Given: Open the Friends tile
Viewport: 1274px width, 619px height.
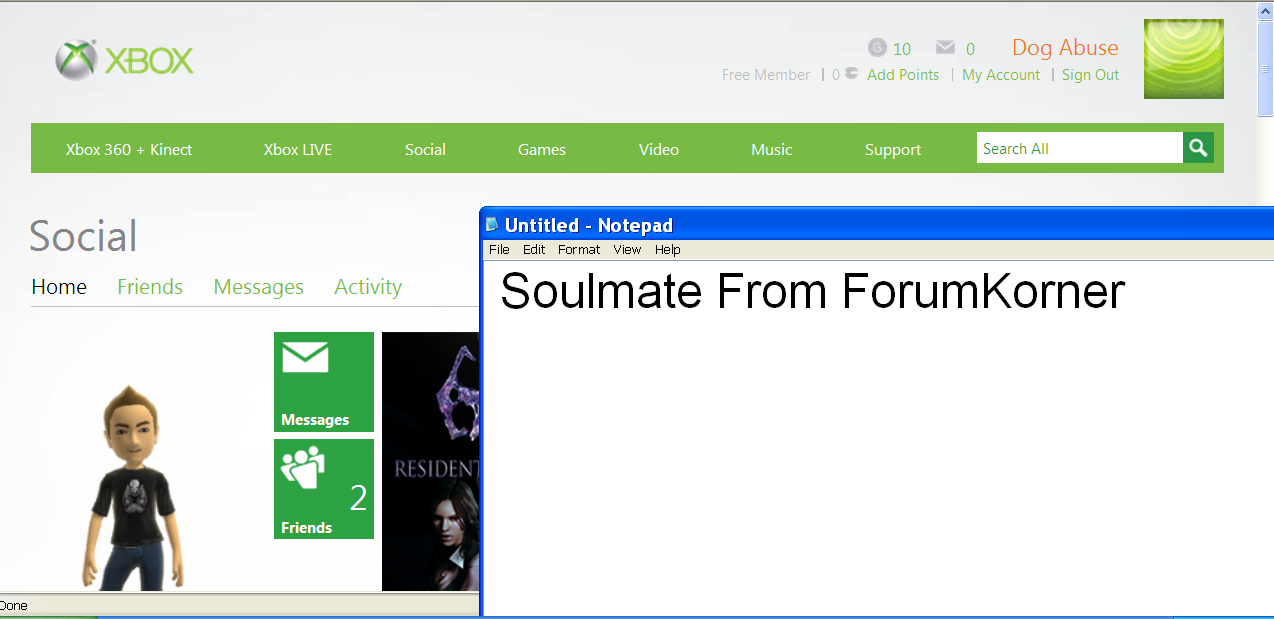Looking at the screenshot, I should (324, 489).
